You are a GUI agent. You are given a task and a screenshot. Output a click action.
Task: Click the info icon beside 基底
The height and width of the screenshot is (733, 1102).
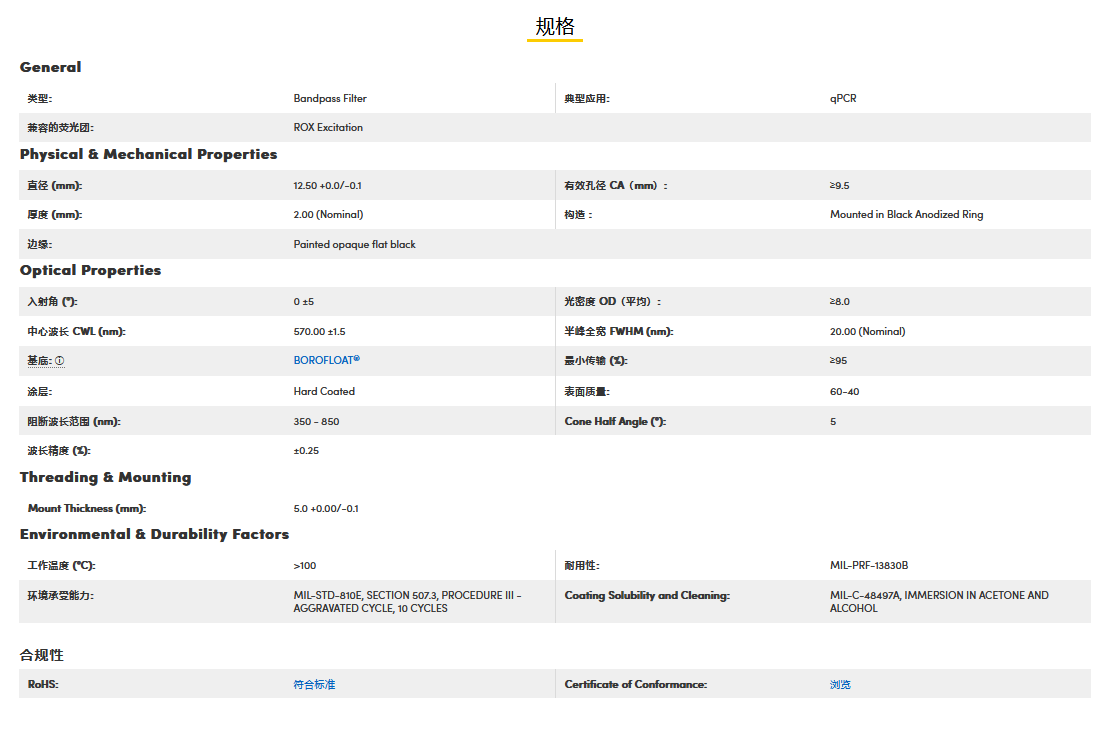click(60, 361)
